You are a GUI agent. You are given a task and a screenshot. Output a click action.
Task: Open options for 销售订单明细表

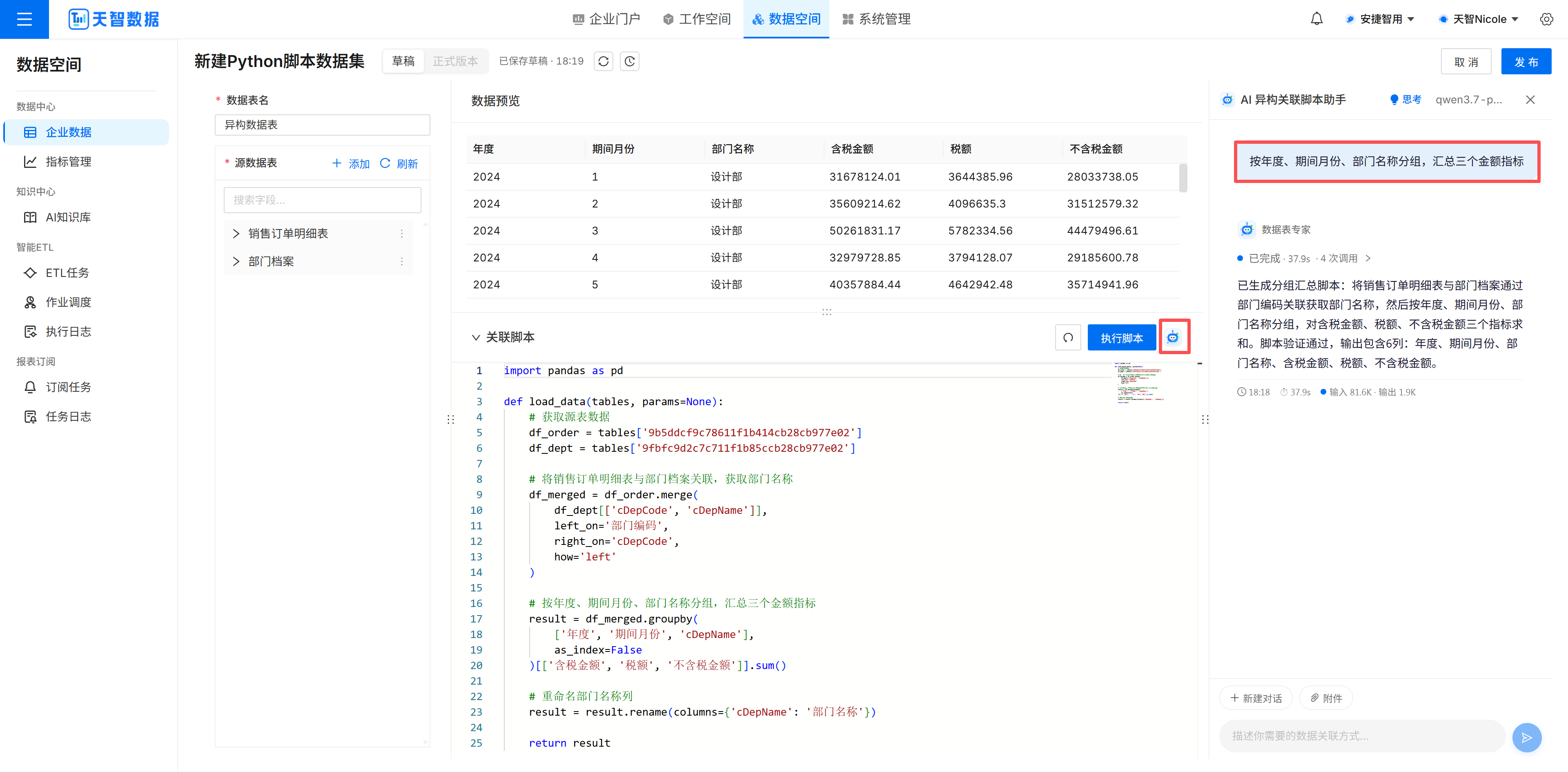pos(402,234)
